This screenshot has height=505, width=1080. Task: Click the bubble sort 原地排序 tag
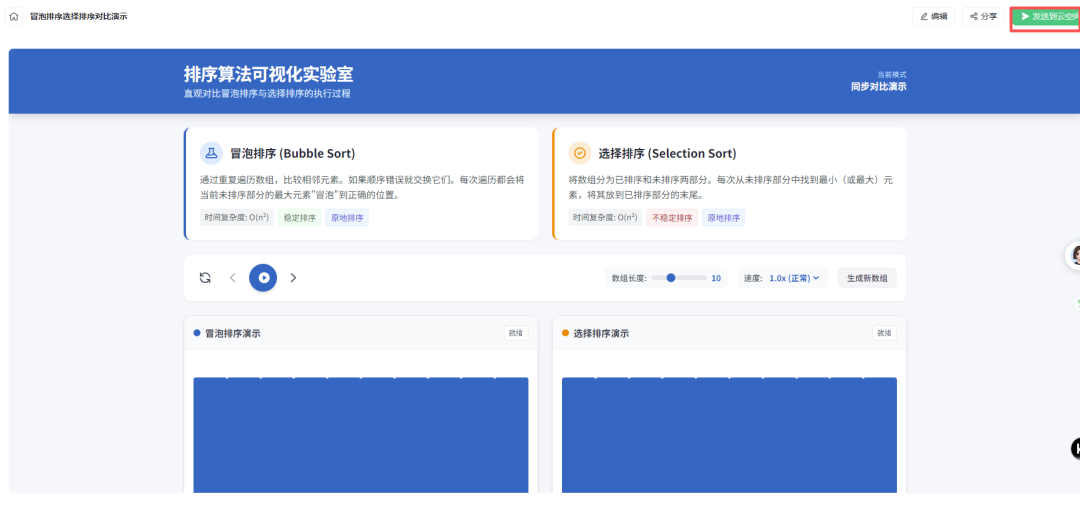pos(347,218)
